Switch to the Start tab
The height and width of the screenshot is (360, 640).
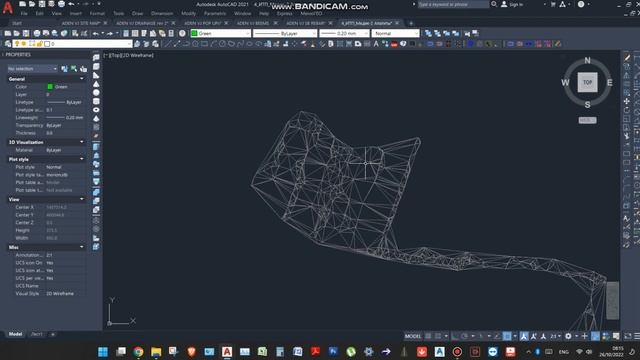coord(16,23)
